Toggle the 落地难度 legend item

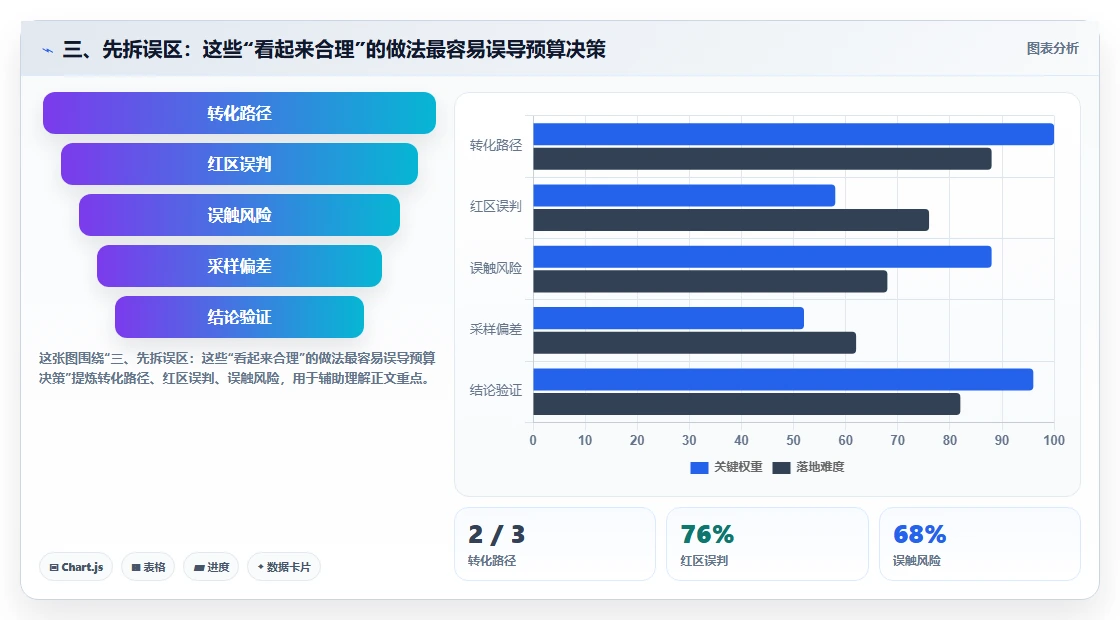pyautogui.click(x=809, y=467)
